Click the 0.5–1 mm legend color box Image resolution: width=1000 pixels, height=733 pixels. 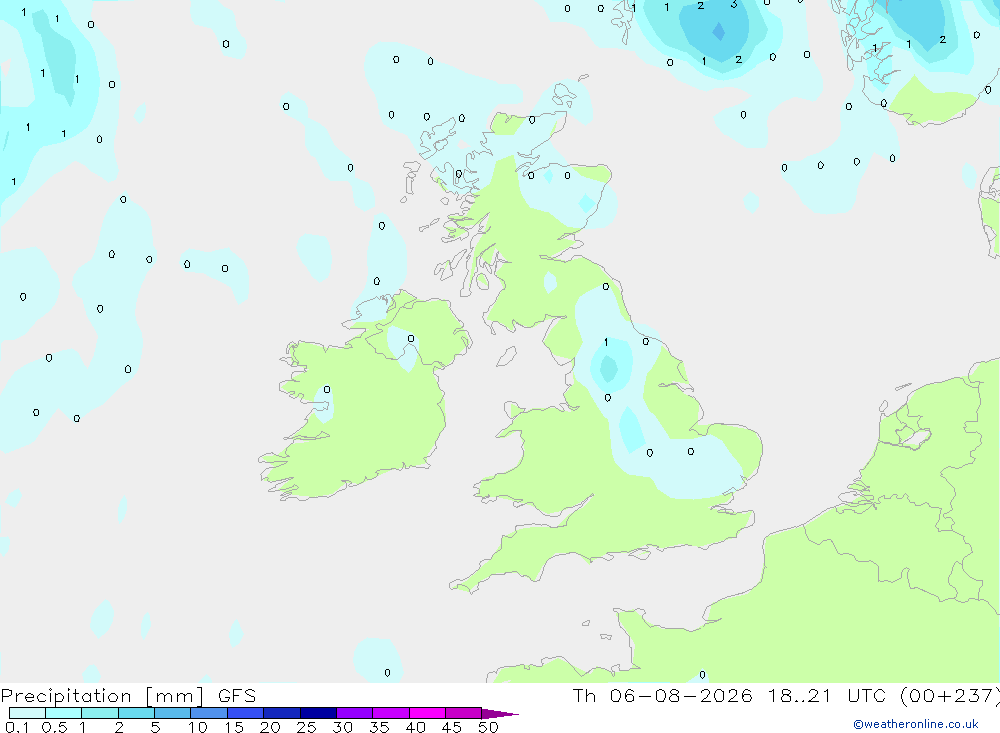(x=63, y=713)
